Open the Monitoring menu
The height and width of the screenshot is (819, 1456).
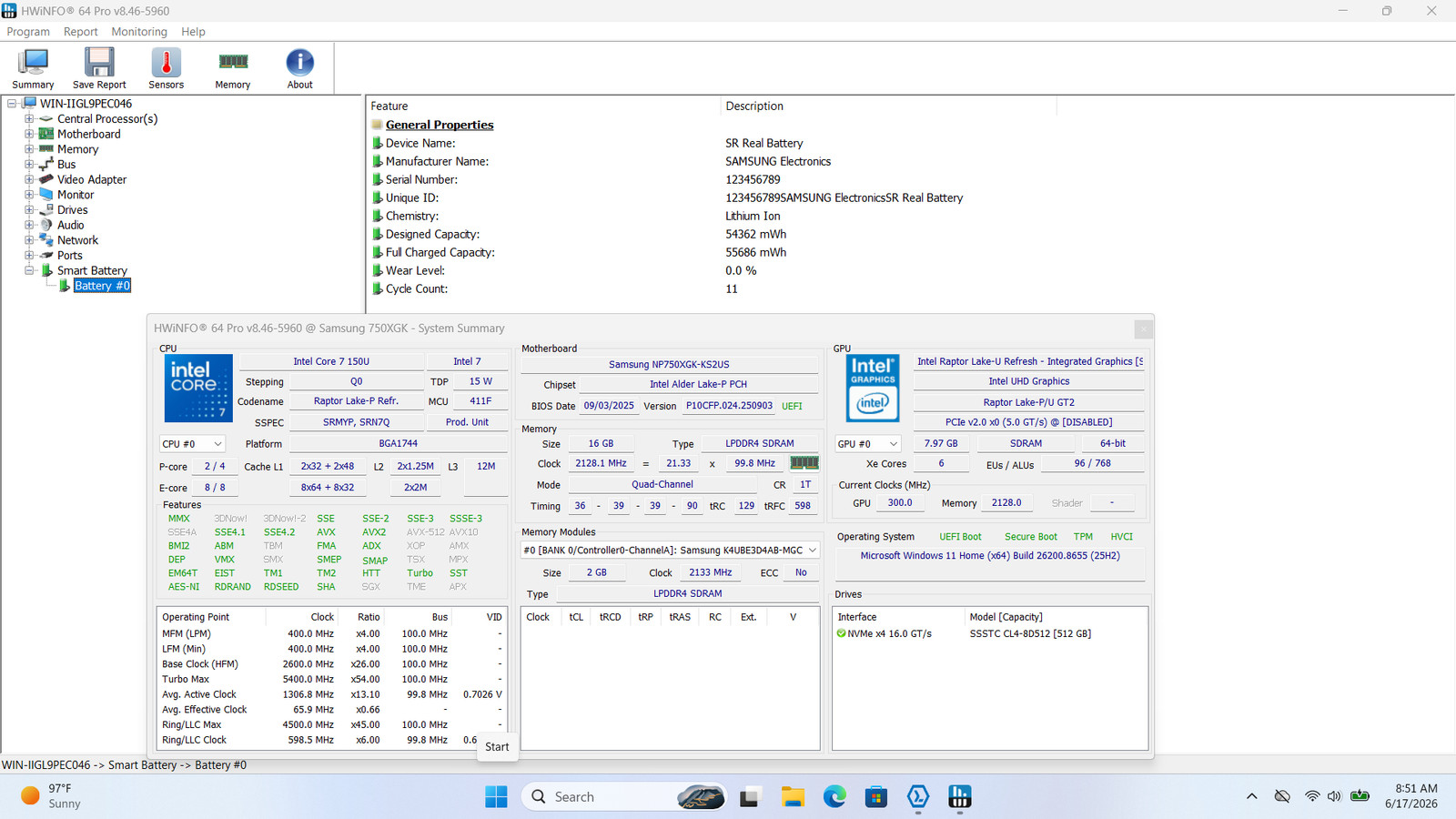[139, 32]
